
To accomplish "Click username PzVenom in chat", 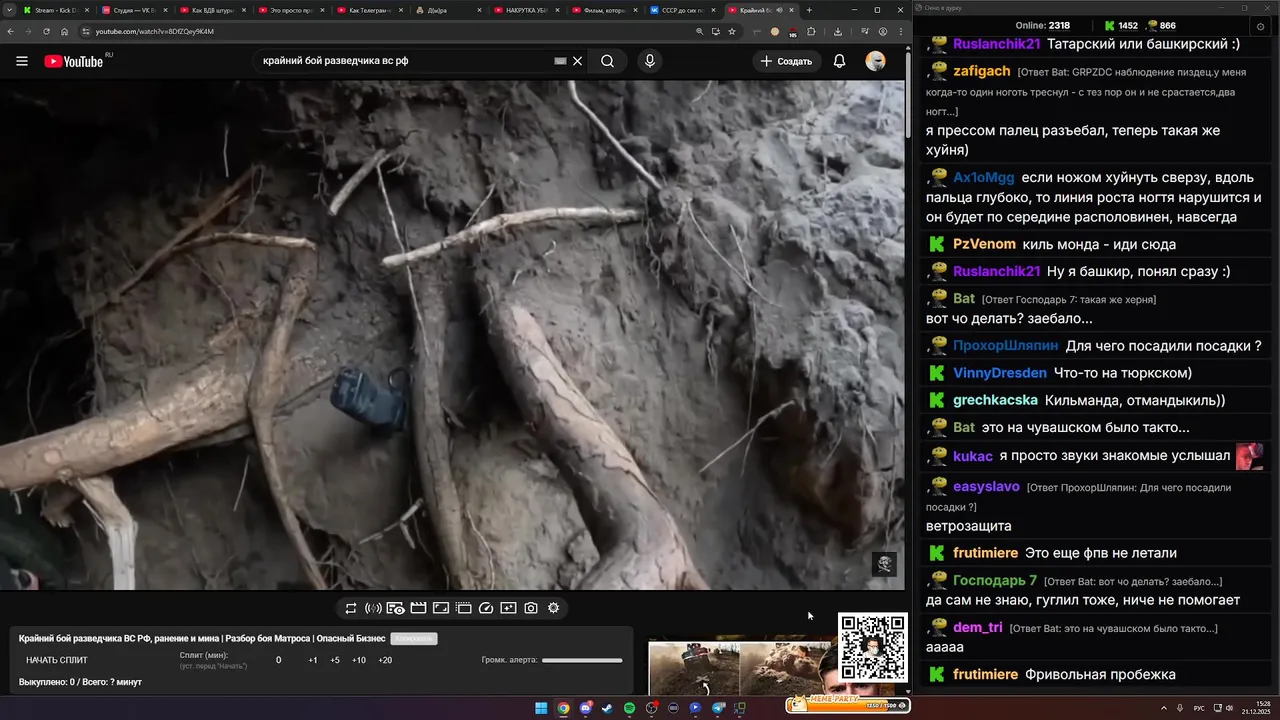I will [x=984, y=244].
